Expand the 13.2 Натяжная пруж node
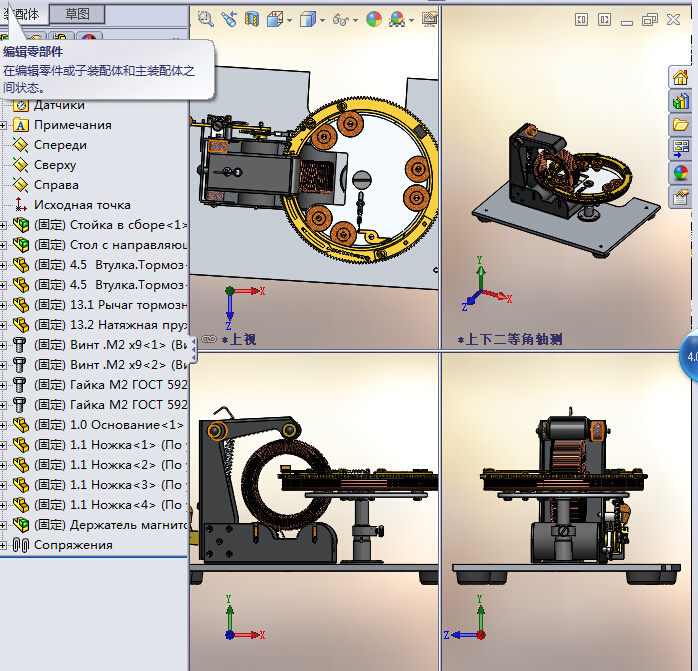Screen dimensions: 698x671 [x=3, y=325]
